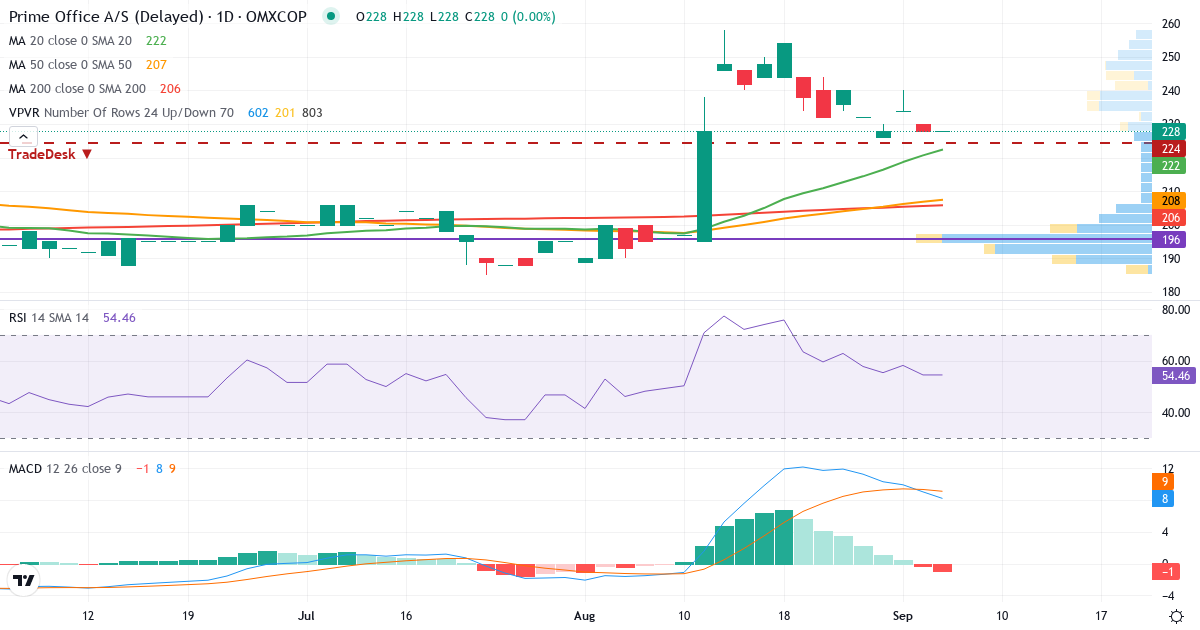This screenshot has height=630, width=1200.
Task: Click the purple RSI 54.46 scale label
Action: 1172,376
